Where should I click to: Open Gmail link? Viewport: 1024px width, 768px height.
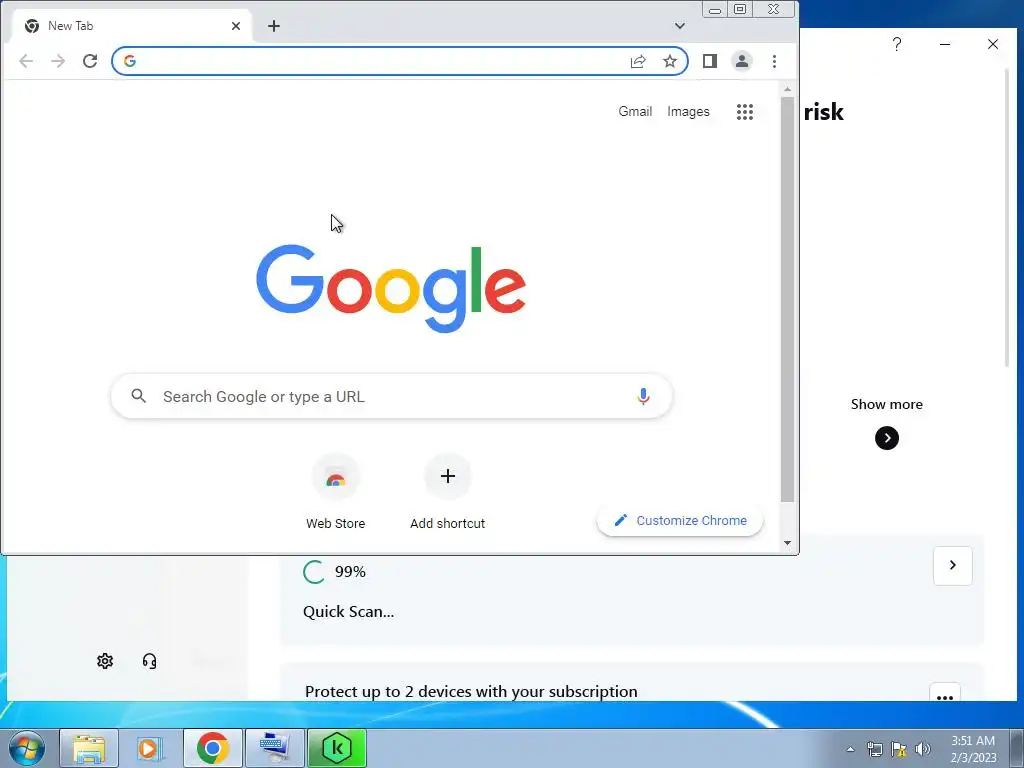click(635, 112)
